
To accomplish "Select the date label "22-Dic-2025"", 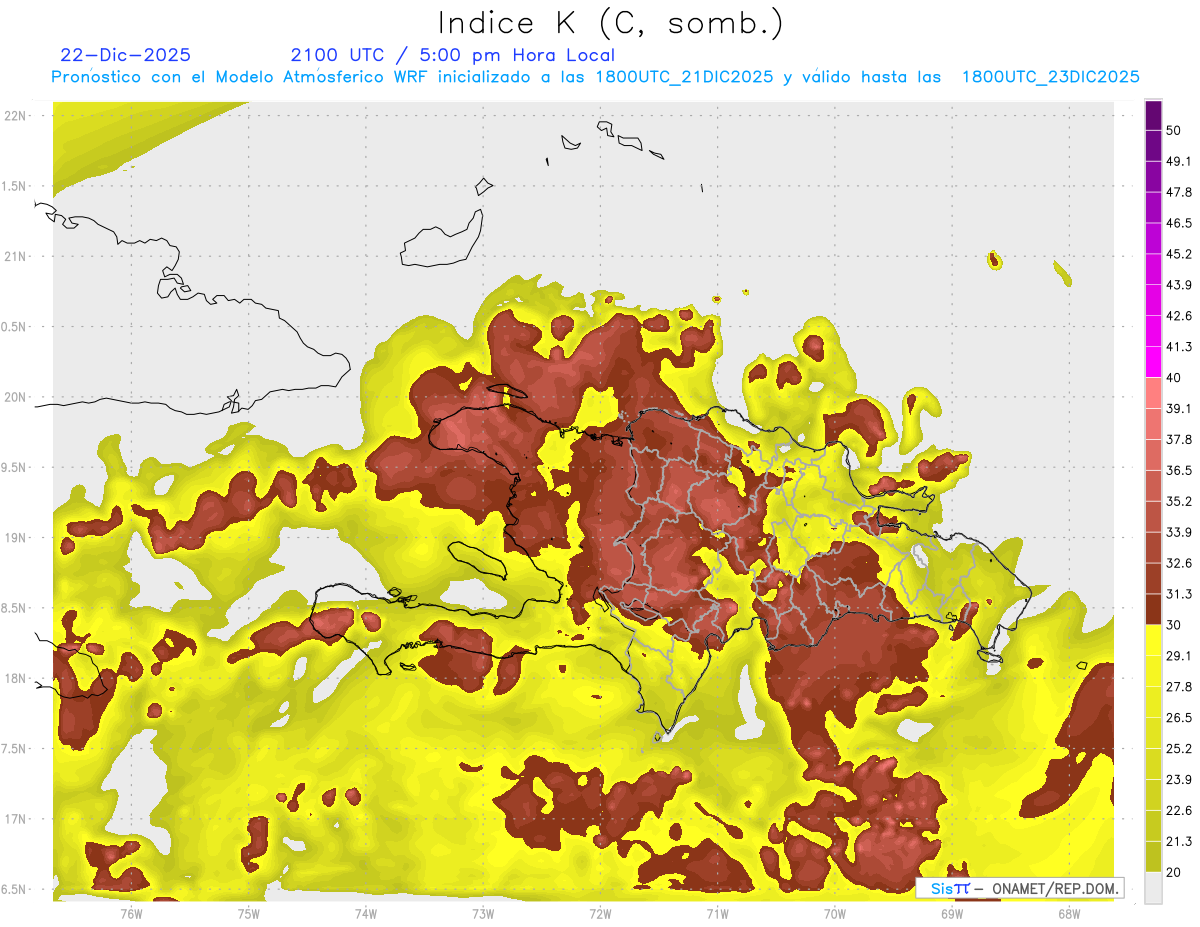I will coord(126,55).
